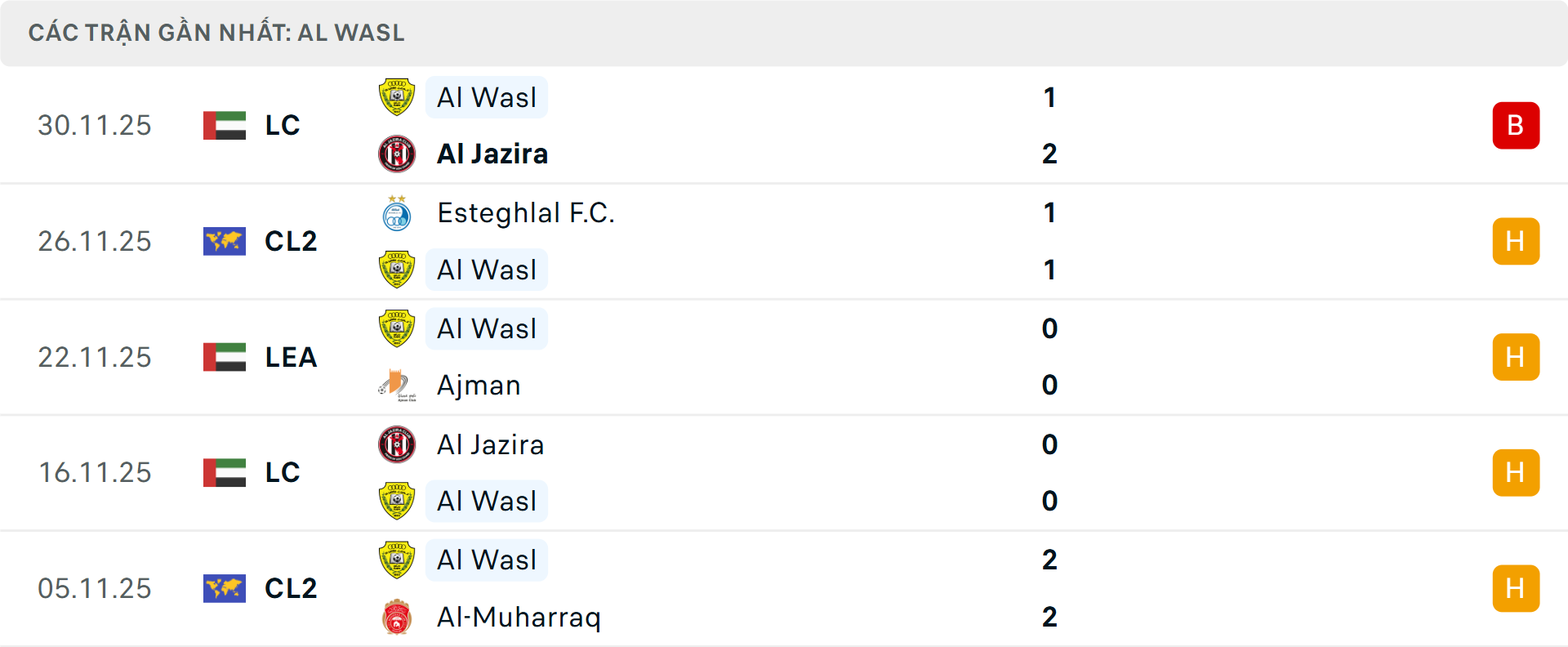Select the LEA competition label
This screenshot has width=1568, height=647.
tap(291, 357)
